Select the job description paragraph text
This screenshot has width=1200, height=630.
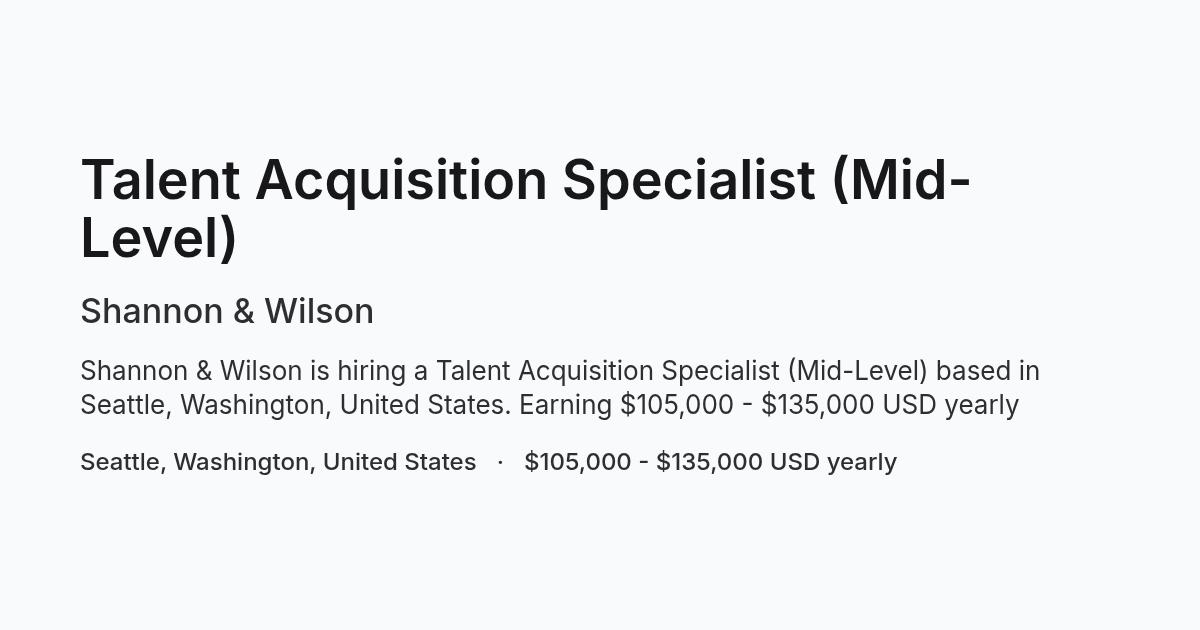coord(560,388)
